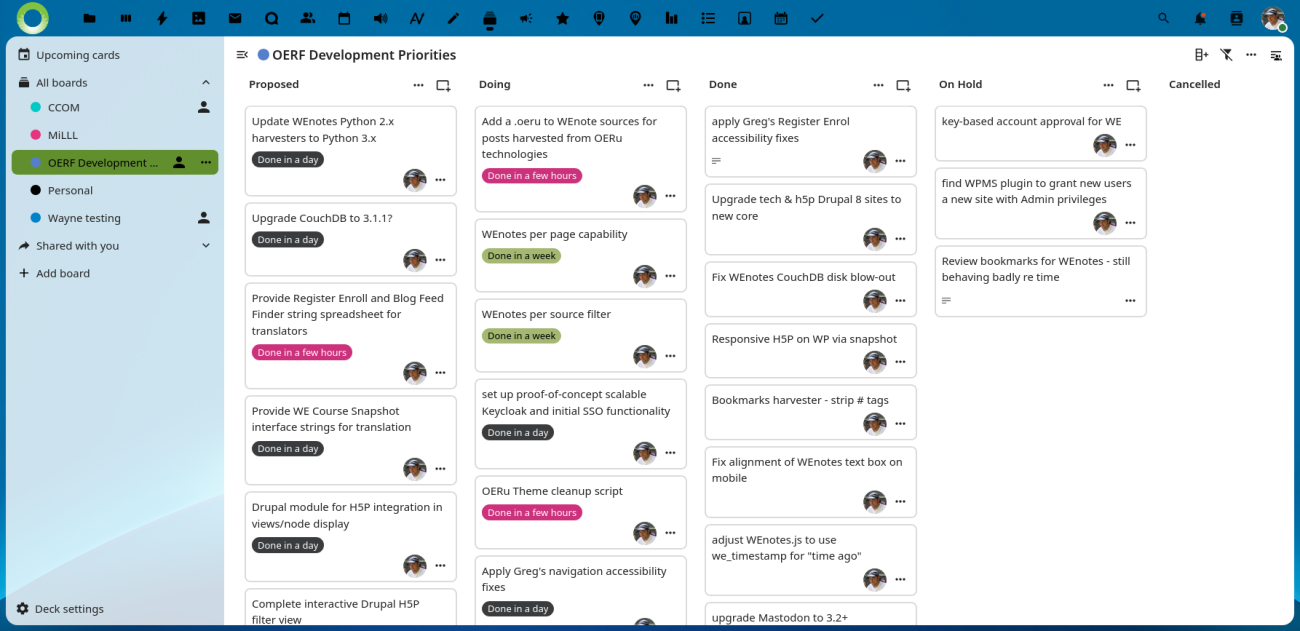Click 'Done in a week' label on WEnotes per source filter
This screenshot has width=1300, height=631.
(x=521, y=336)
